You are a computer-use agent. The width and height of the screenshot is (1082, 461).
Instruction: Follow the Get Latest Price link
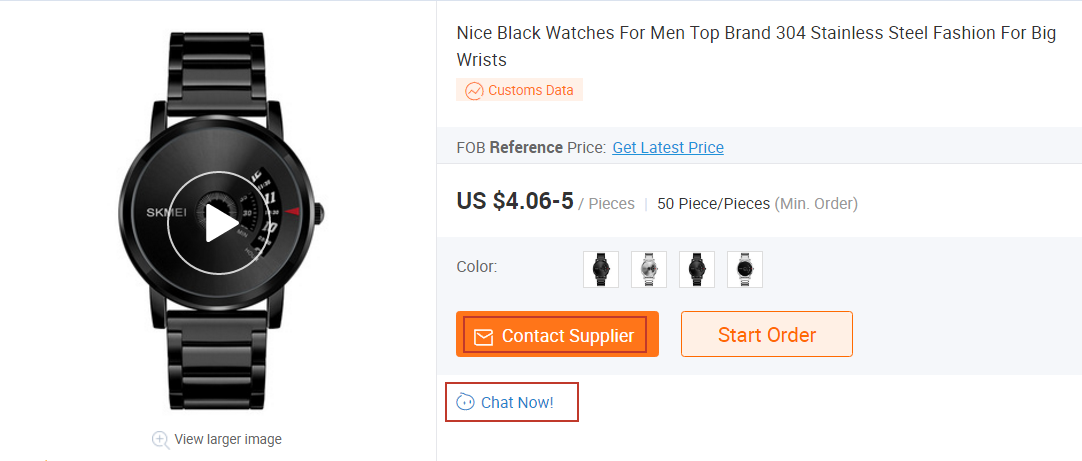pyautogui.click(x=668, y=148)
